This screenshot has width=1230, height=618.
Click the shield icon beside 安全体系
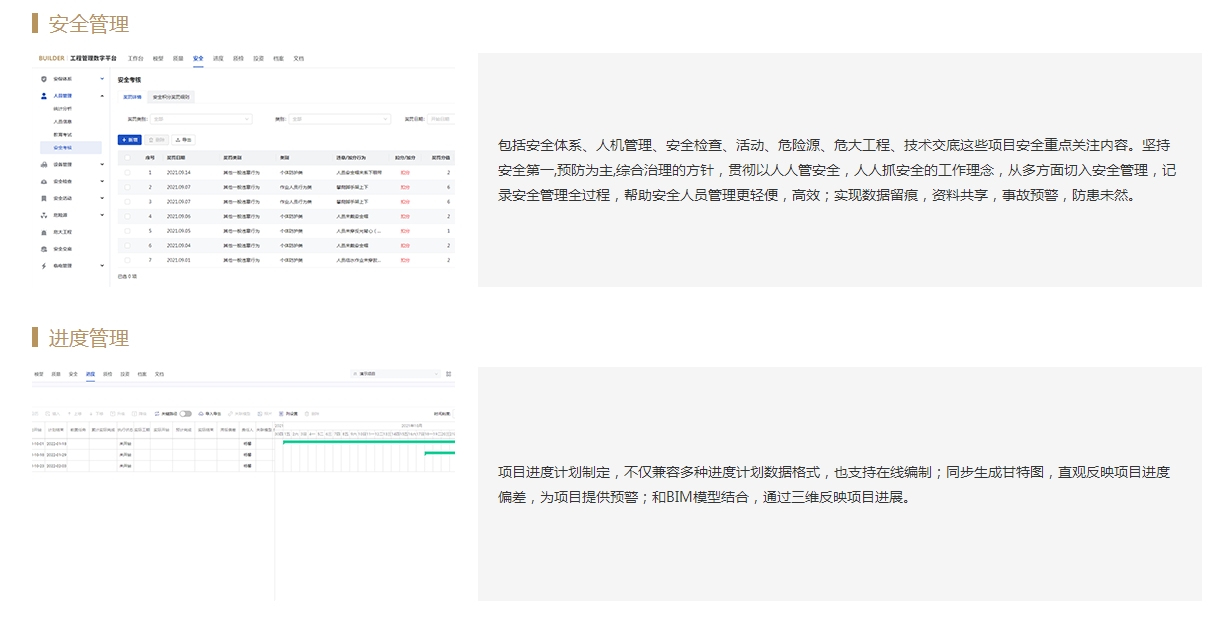43,78
